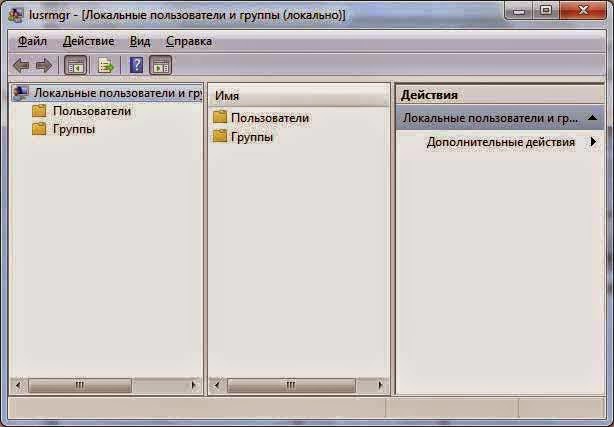Viewport: 614px width, 427px height.
Task: Click Дополнительные действия link in Actions pane
Action: tap(501, 142)
